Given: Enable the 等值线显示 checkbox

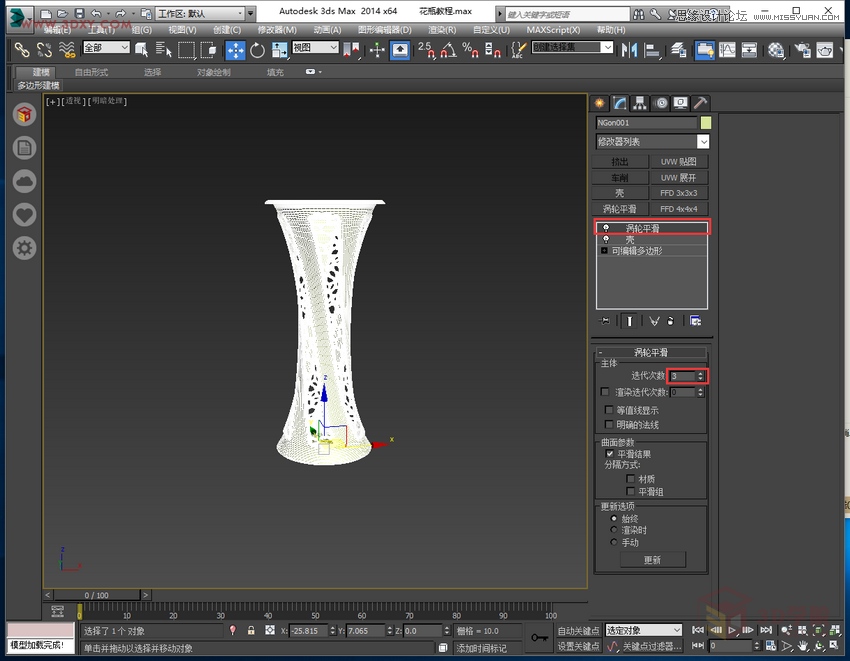Looking at the screenshot, I should point(610,409).
